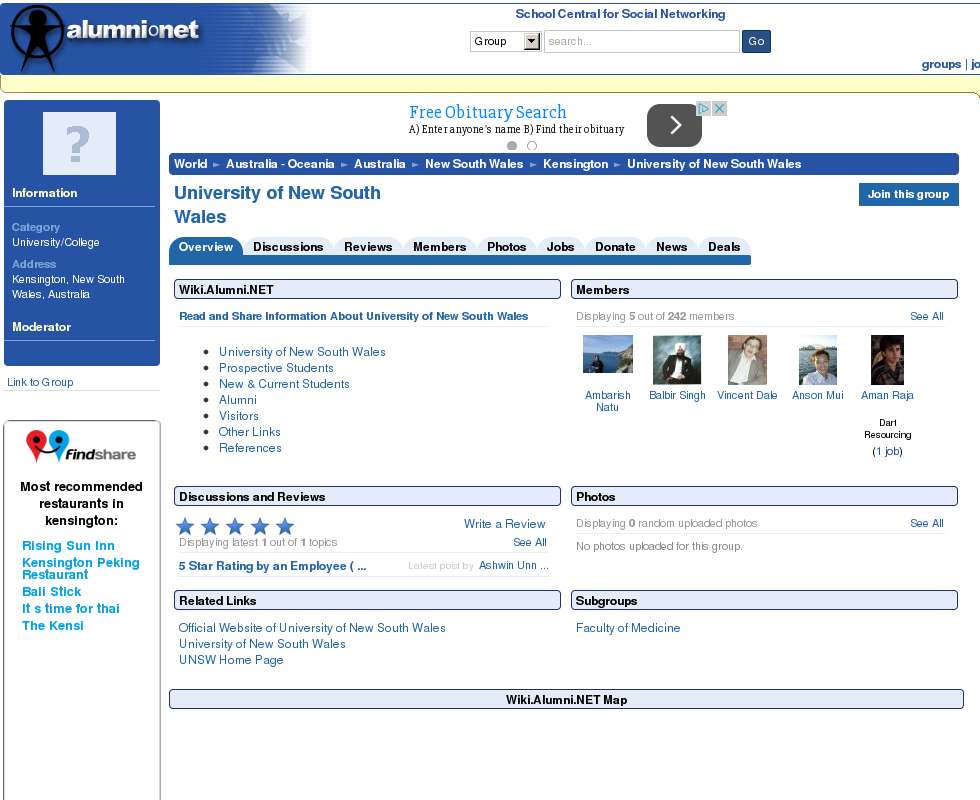Close the ad with the X icon
Image resolution: width=980 pixels, height=800 pixels.
point(719,109)
